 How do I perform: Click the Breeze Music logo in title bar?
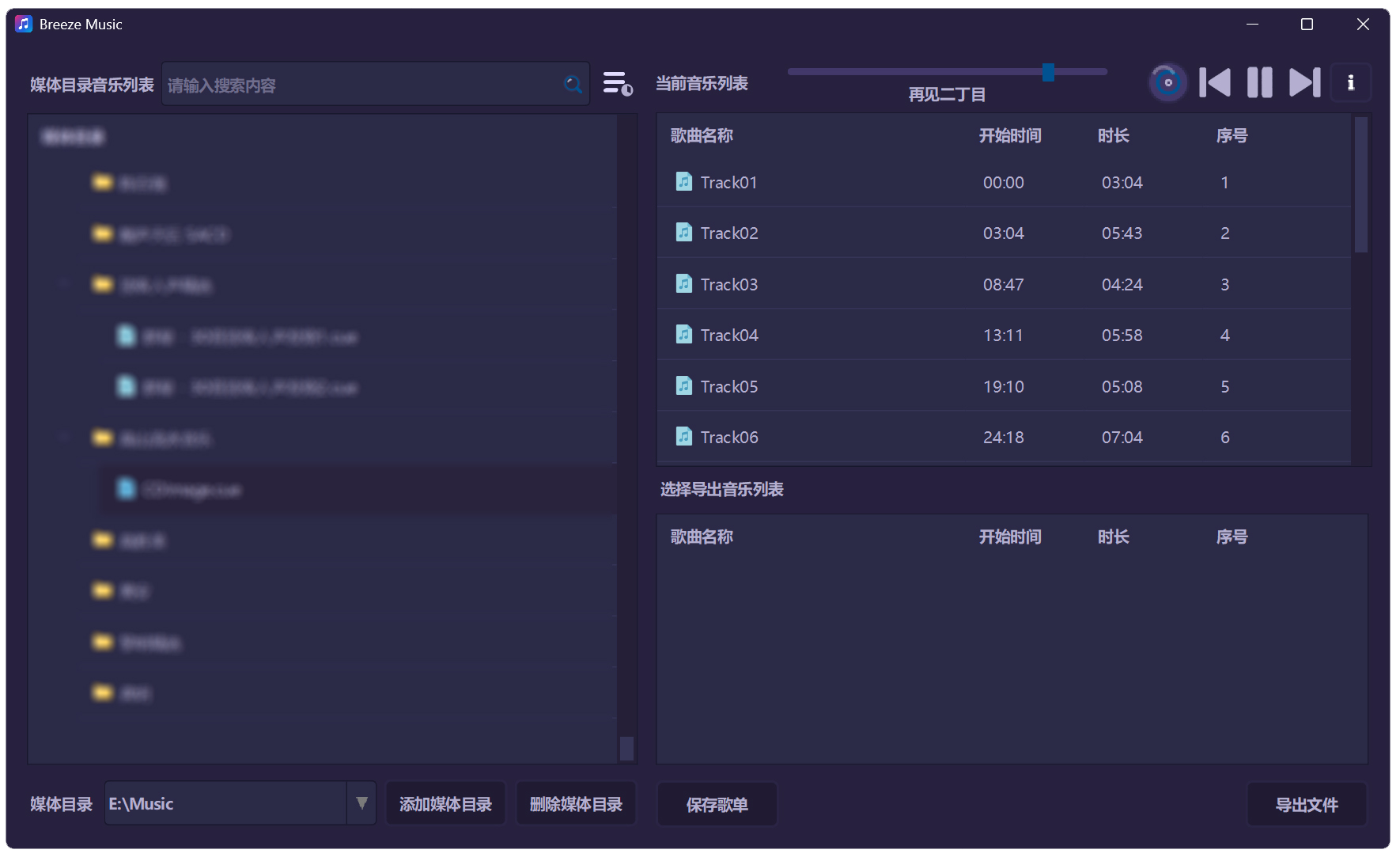pos(23,24)
